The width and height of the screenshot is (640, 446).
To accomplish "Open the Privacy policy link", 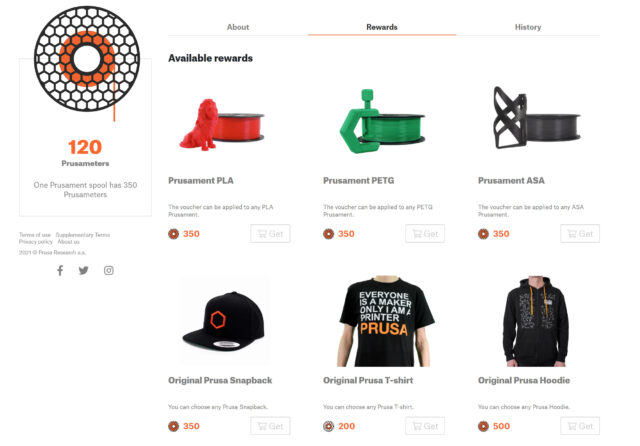I will click(36, 242).
